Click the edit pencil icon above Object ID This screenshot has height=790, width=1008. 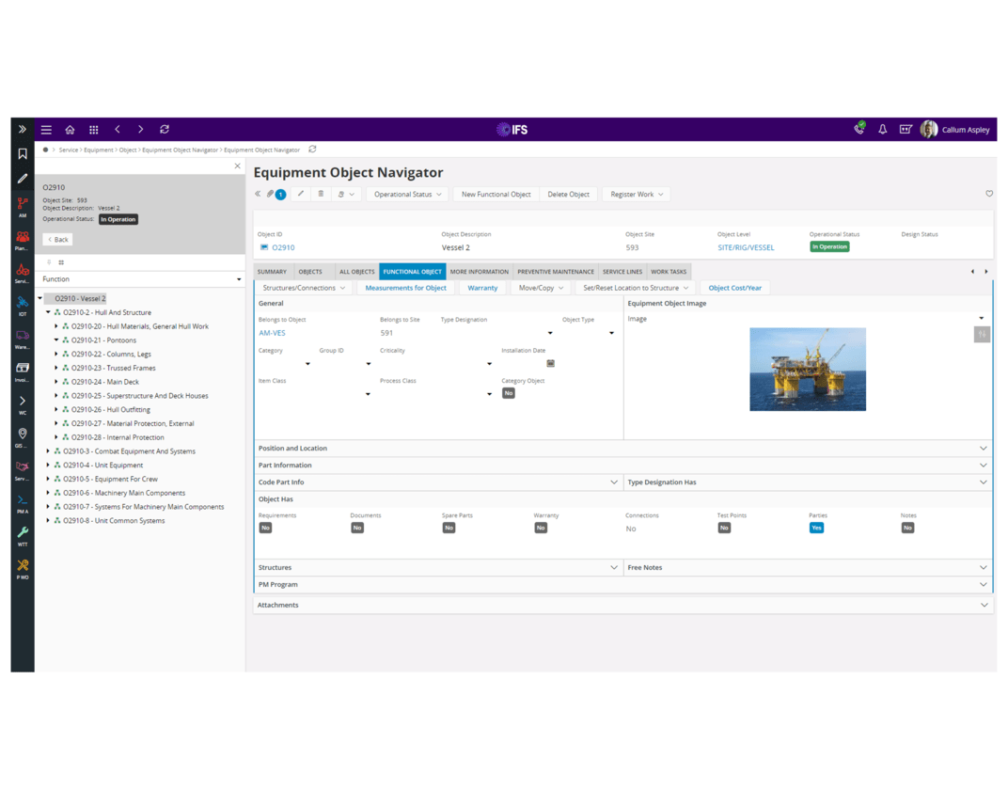pyautogui.click(x=300, y=193)
